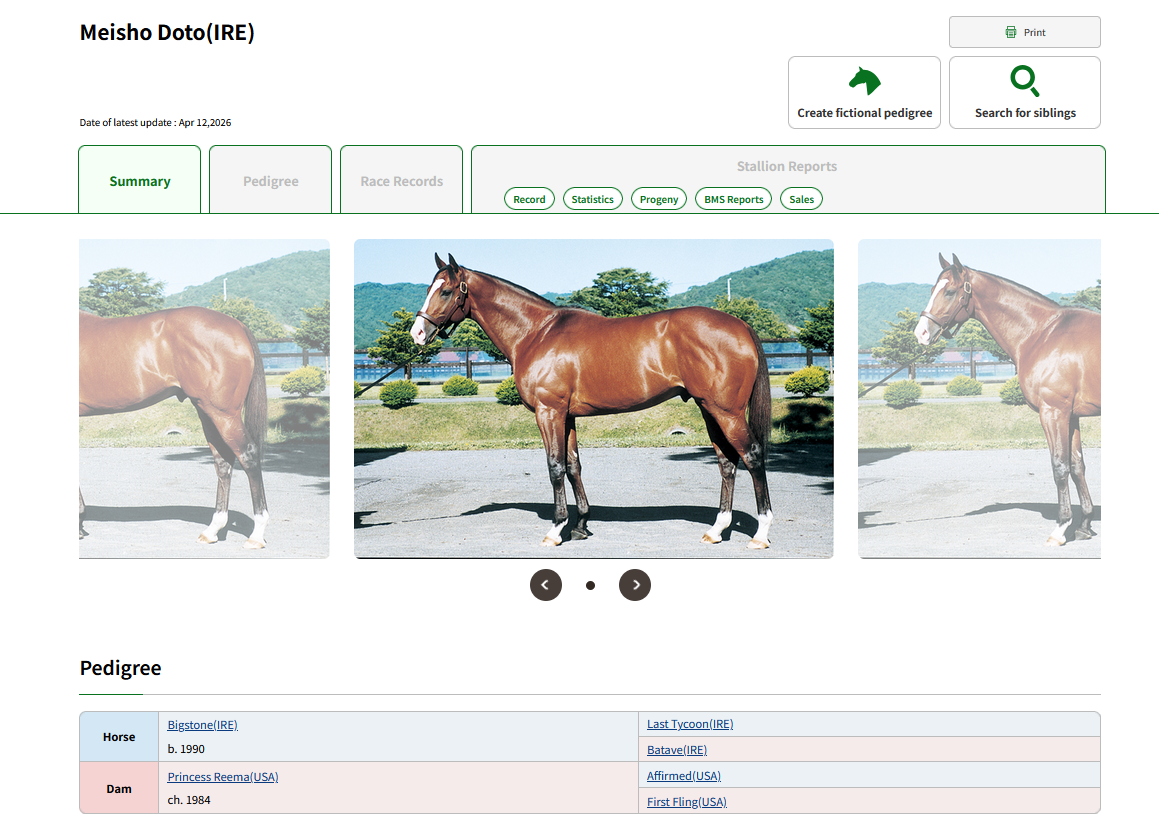This screenshot has height=822, width=1159.
Task: Select the carousel dot indicator
Action: [590, 585]
